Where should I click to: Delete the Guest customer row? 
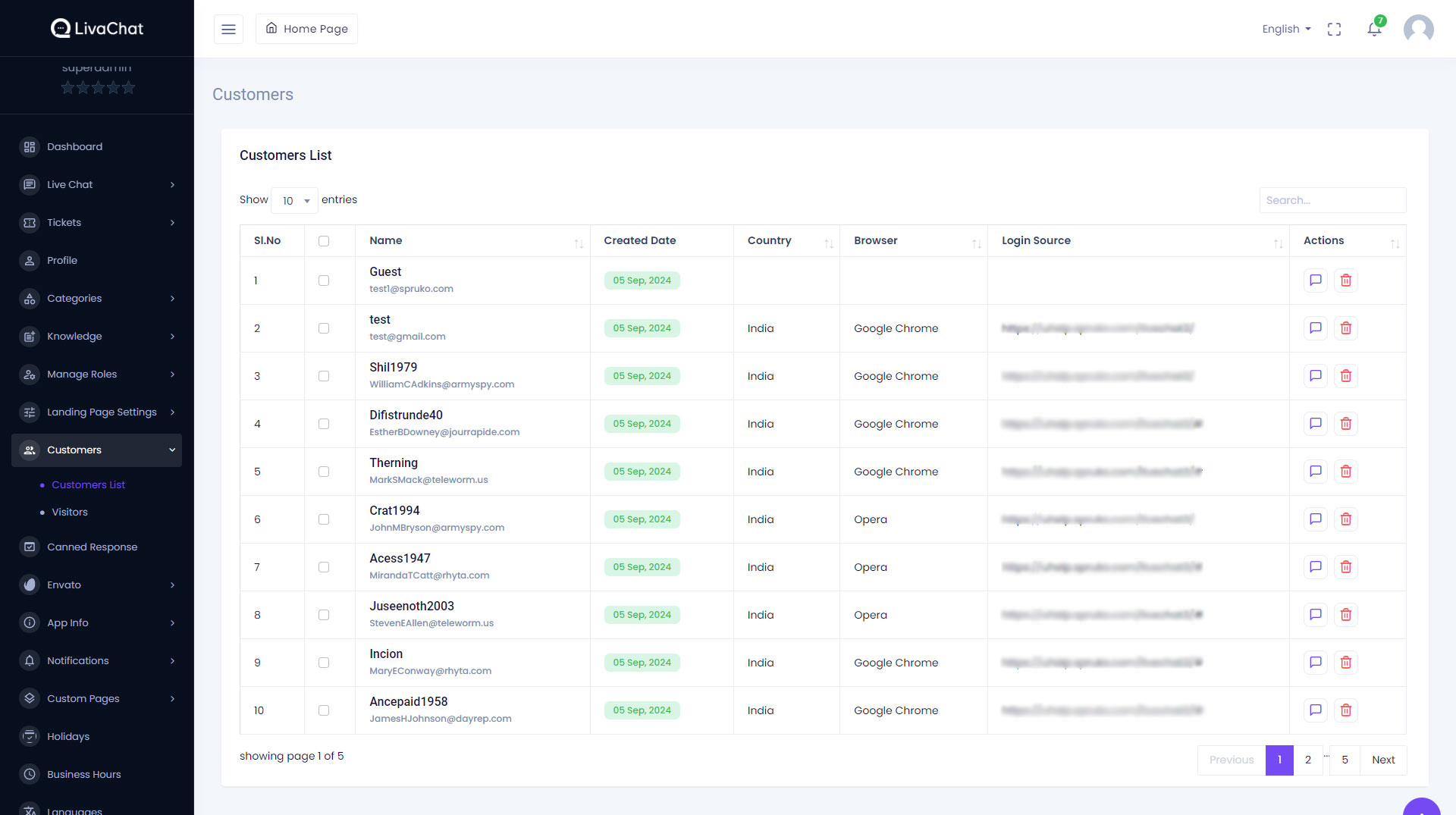1346,281
